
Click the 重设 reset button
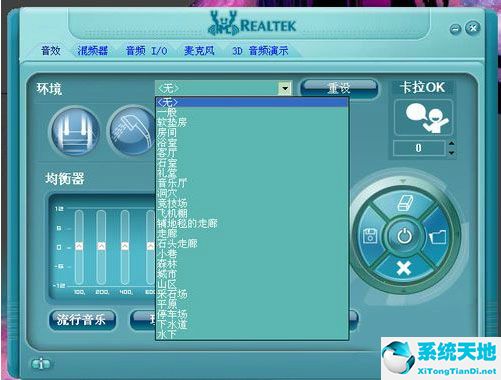tap(339, 88)
